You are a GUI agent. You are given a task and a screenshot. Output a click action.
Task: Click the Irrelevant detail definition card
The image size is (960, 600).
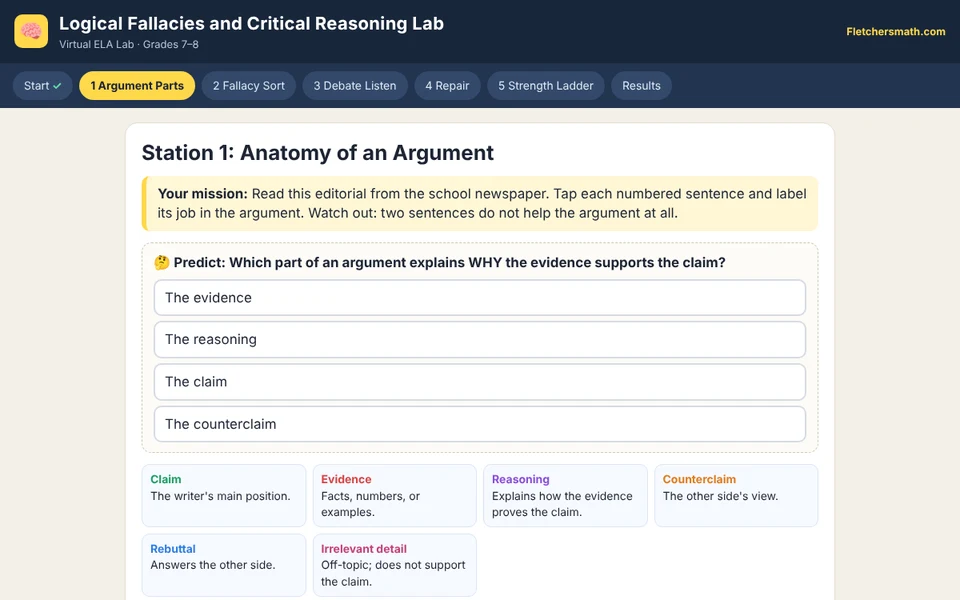click(395, 565)
